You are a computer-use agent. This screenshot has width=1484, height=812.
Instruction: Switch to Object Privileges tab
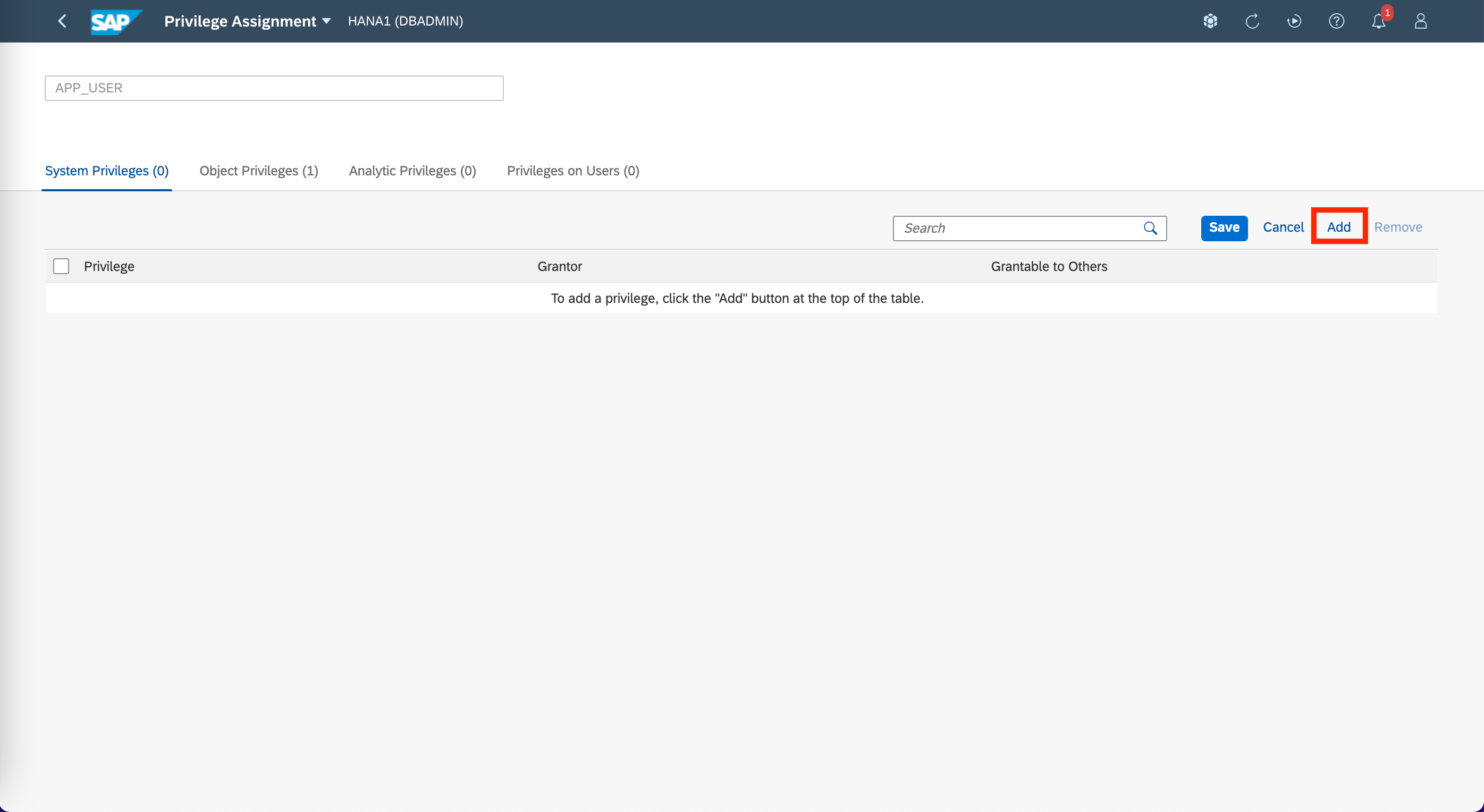coord(259,171)
